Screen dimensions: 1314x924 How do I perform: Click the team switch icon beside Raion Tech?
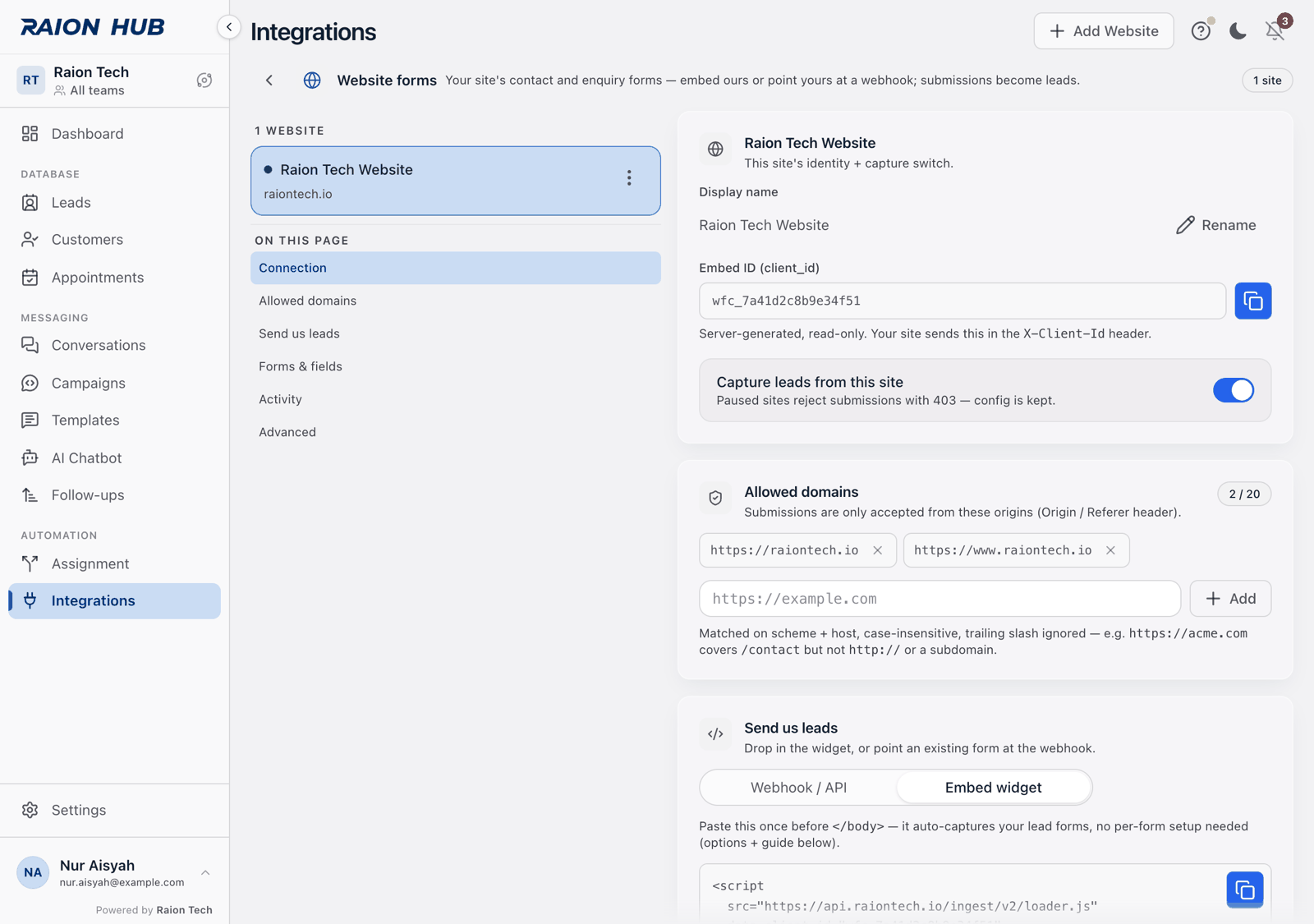pos(204,80)
